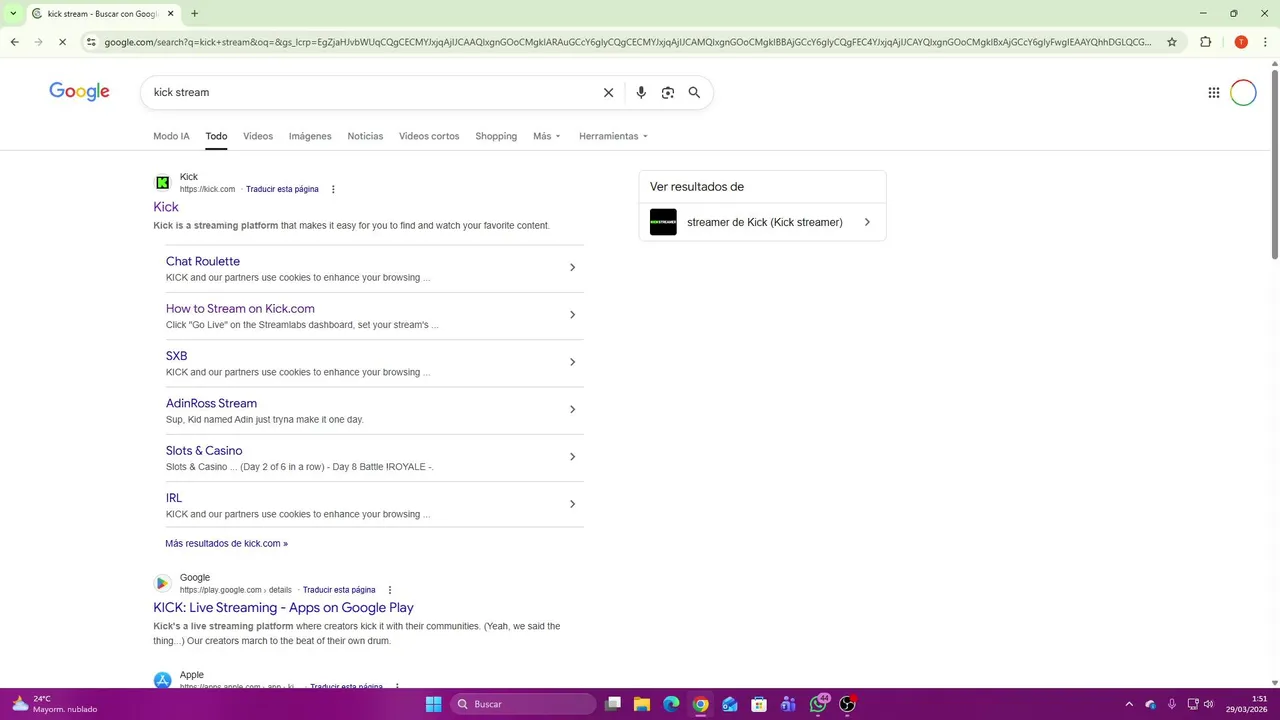Open streamer de Kick results chevron
Image resolution: width=1280 pixels, height=720 pixels.
pos(867,222)
